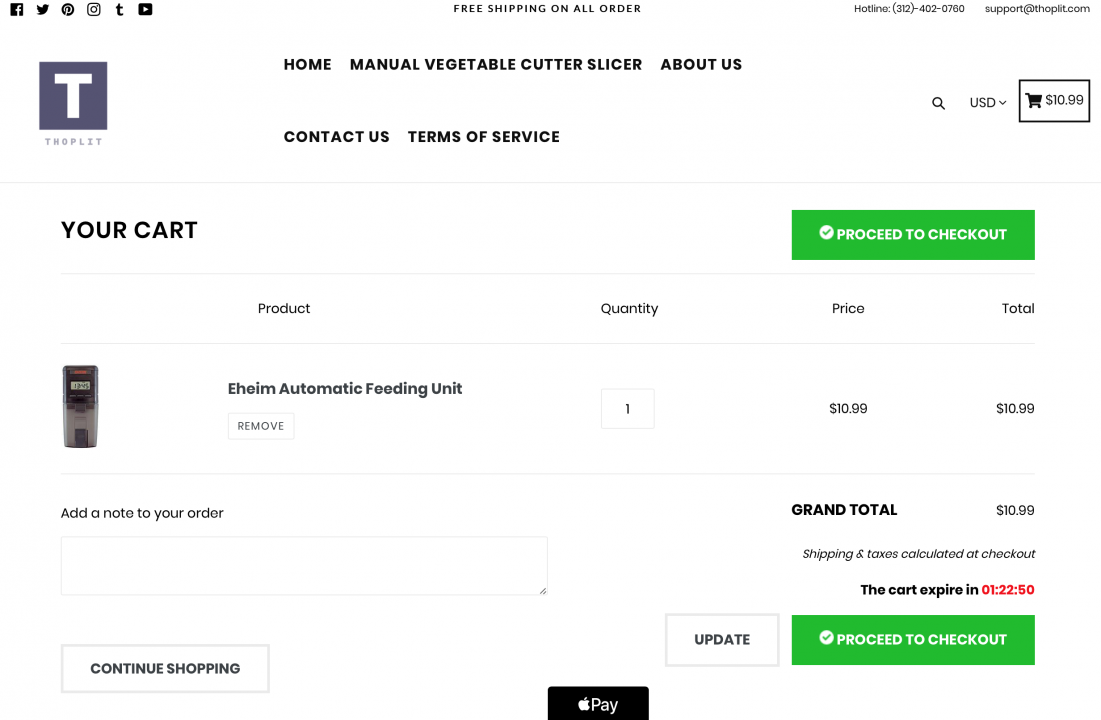Viewport: 1101px width, 720px height.
Task: Open the Facebook social icon
Action: tap(17, 9)
